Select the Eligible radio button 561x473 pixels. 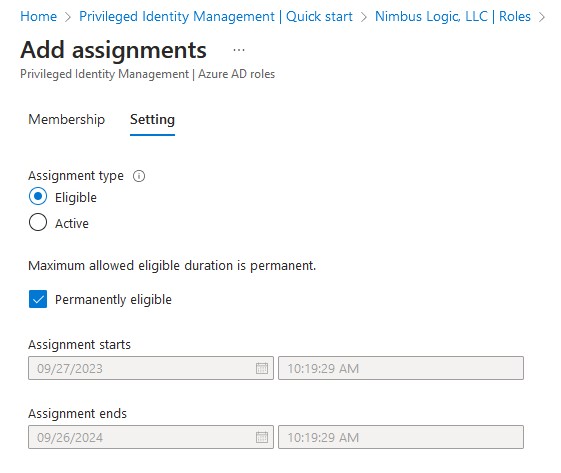point(38,196)
